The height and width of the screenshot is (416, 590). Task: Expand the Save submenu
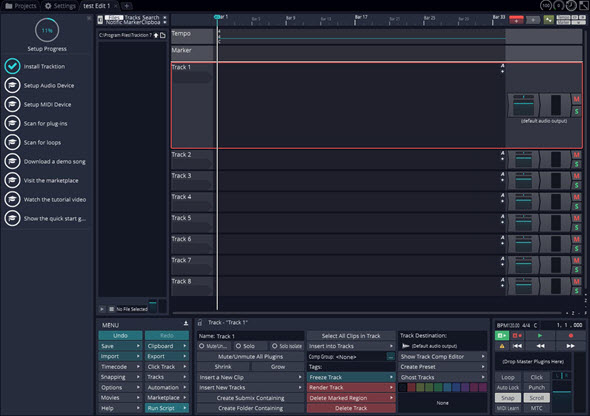tap(120, 346)
